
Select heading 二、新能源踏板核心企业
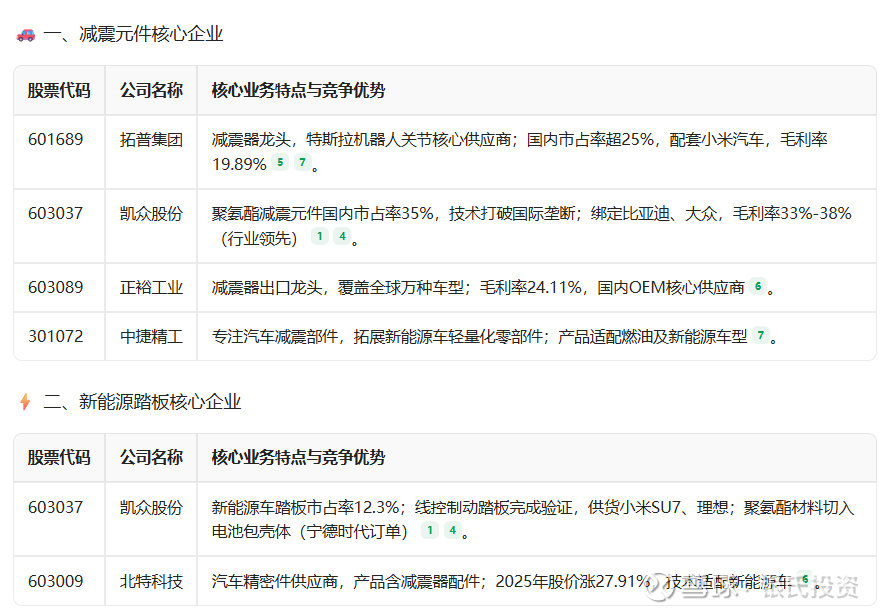tap(142, 402)
